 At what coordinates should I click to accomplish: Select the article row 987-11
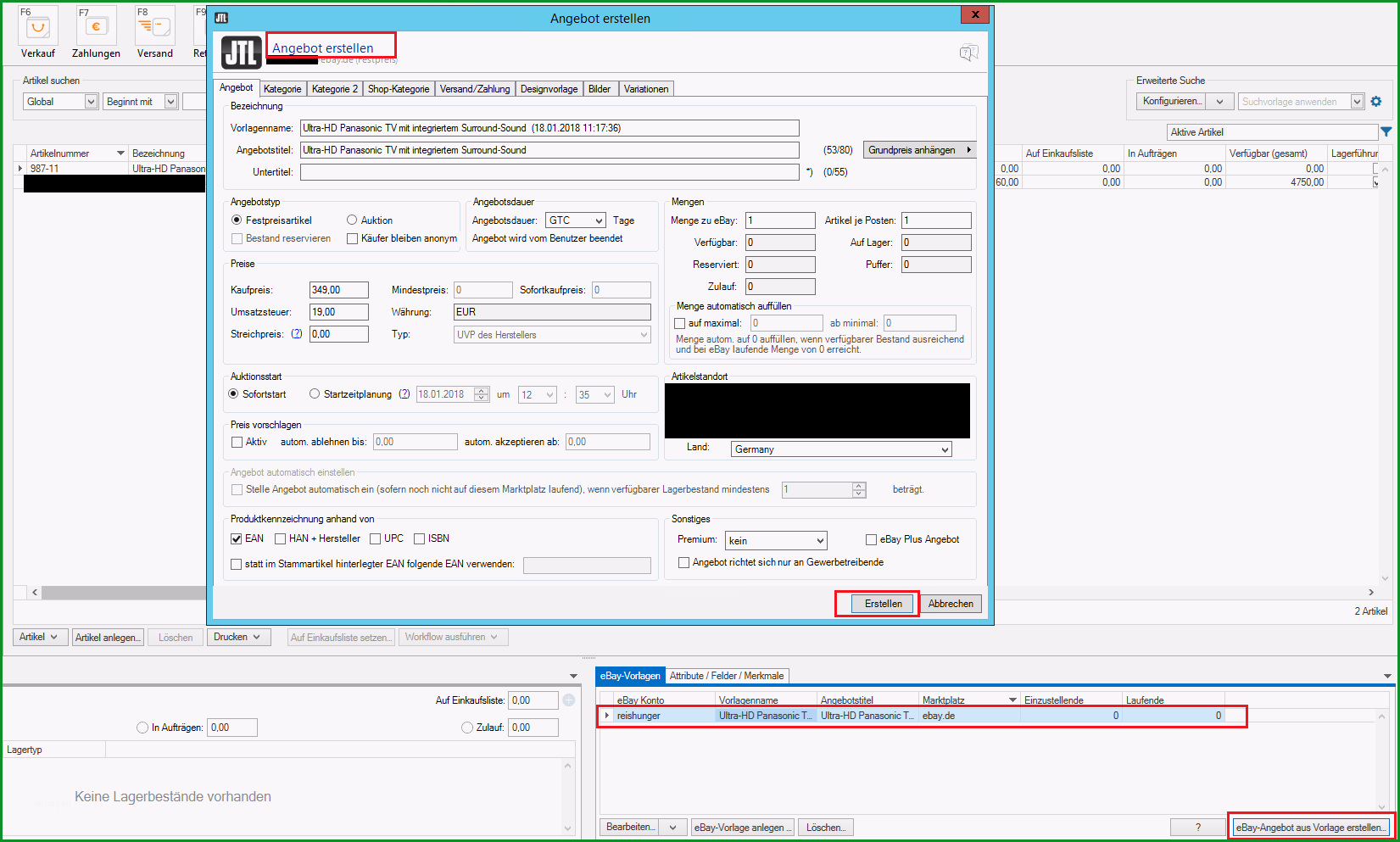tap(110, 169)
